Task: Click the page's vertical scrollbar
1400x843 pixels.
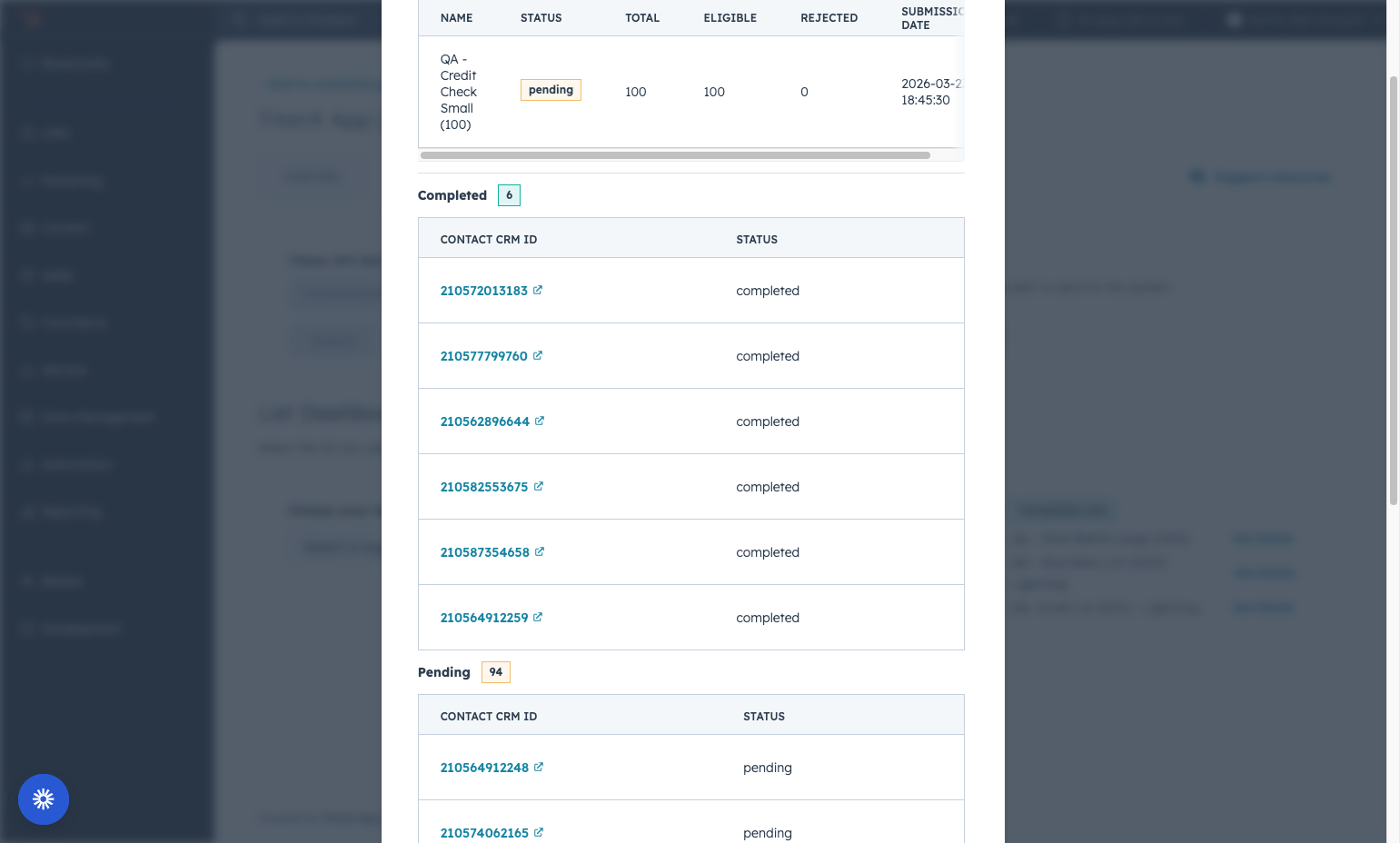Action: click(x=1394, y=291)
